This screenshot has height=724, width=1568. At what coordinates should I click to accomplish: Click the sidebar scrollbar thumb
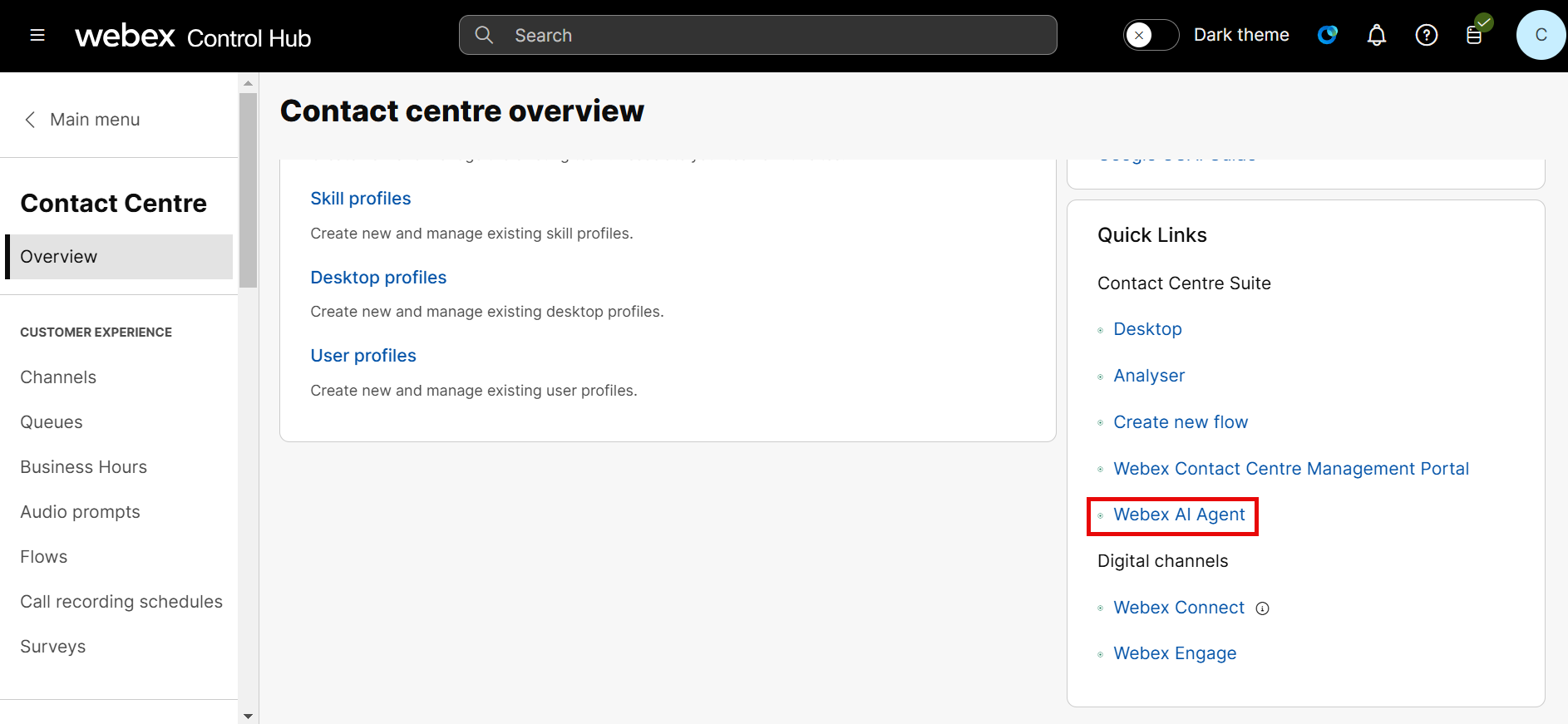tap(248, 190)
